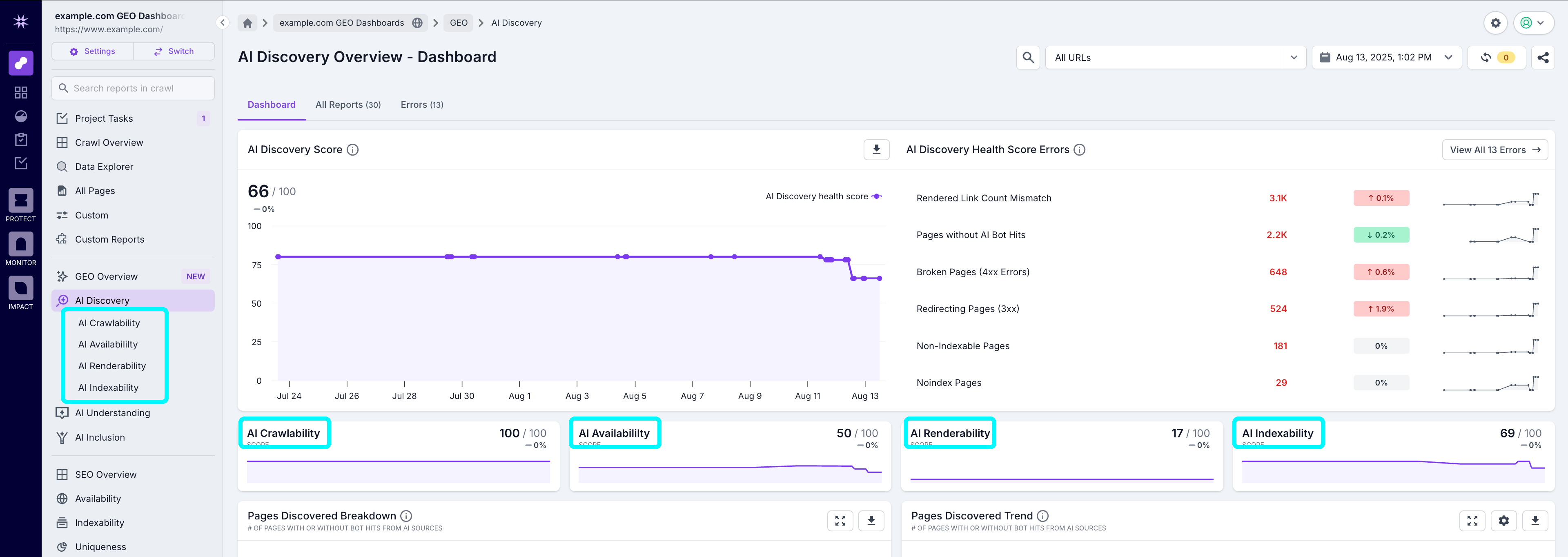This screenshot has width=1568, height=557.
Task: Open the Errors tab
Action: tap(422, 104)
